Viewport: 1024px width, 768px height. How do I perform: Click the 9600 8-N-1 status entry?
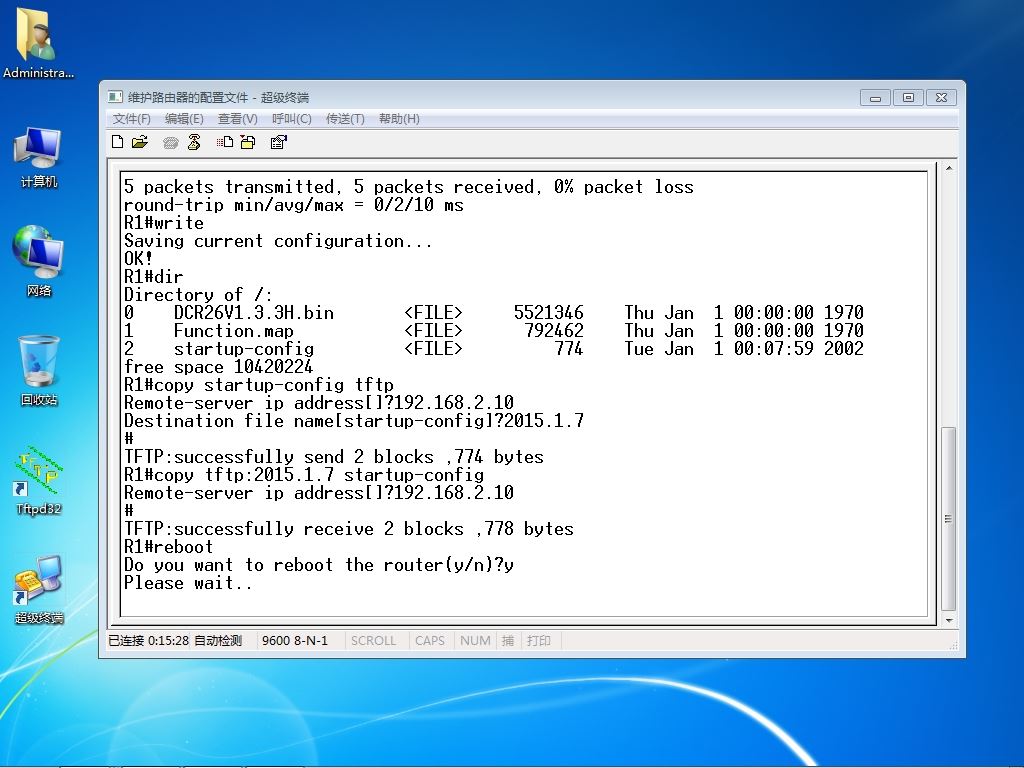(295, 641)
